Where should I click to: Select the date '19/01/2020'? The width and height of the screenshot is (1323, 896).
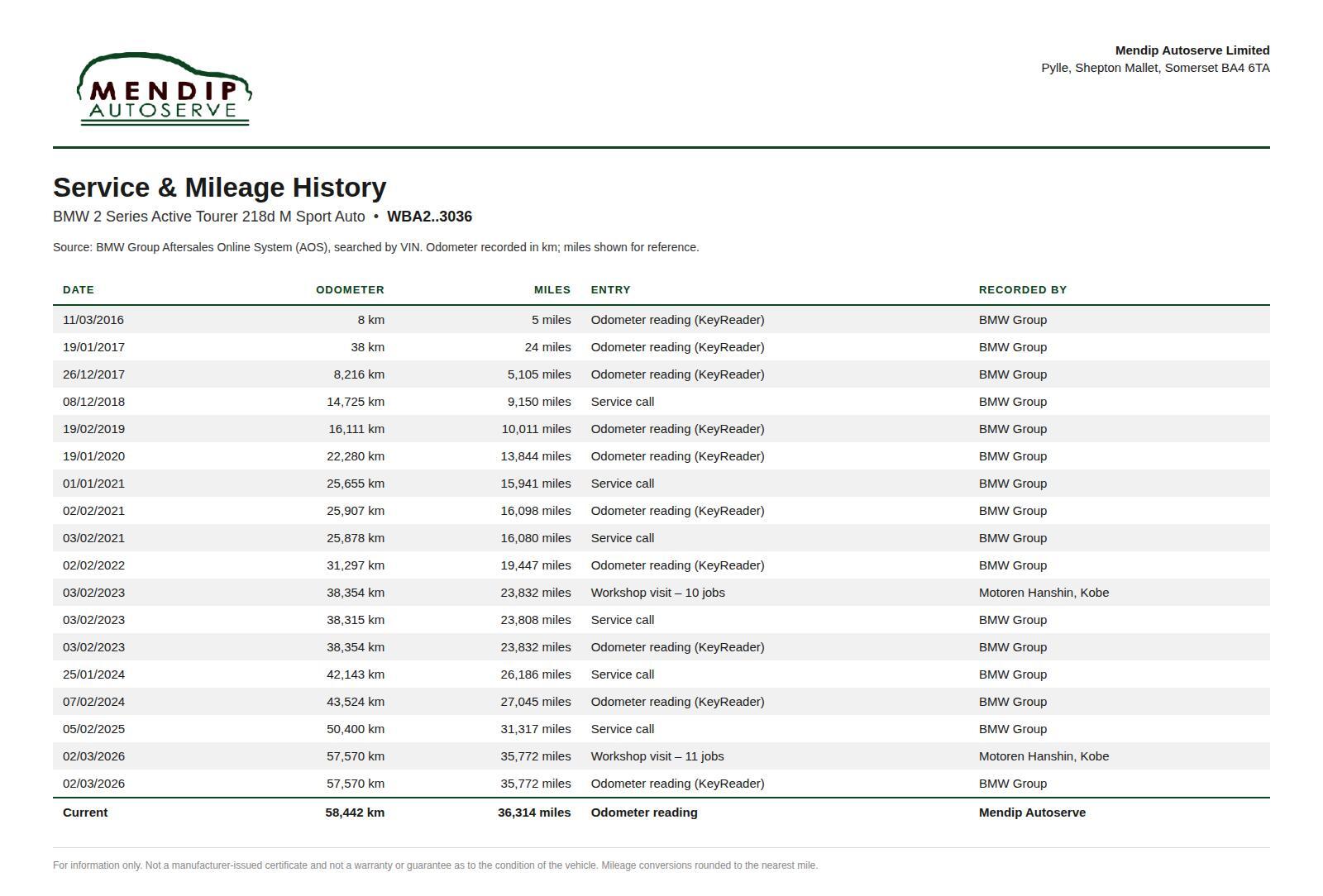(x=93, y=456)
